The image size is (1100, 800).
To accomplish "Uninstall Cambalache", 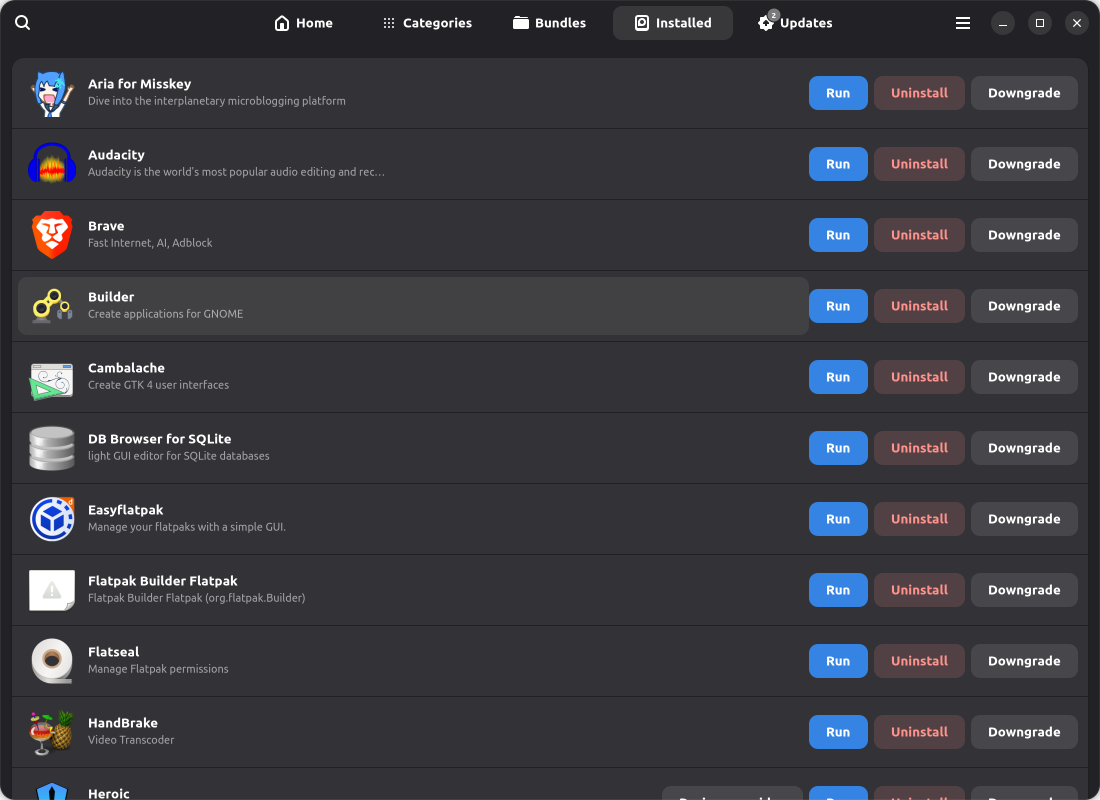I will [x=919, y=377].
